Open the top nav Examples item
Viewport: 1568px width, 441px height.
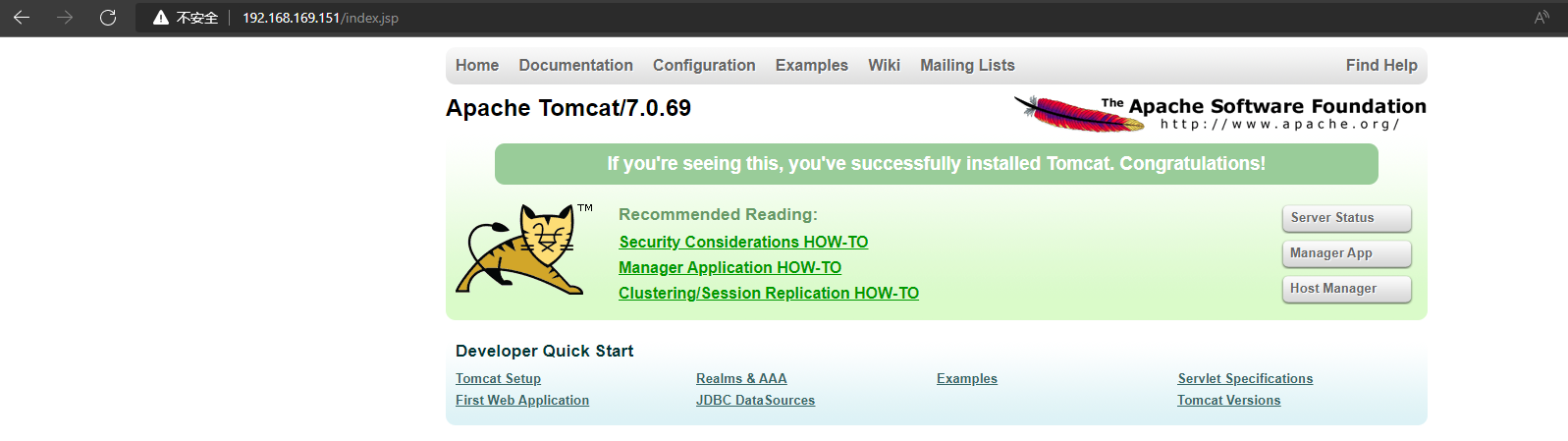pos(812,65)
